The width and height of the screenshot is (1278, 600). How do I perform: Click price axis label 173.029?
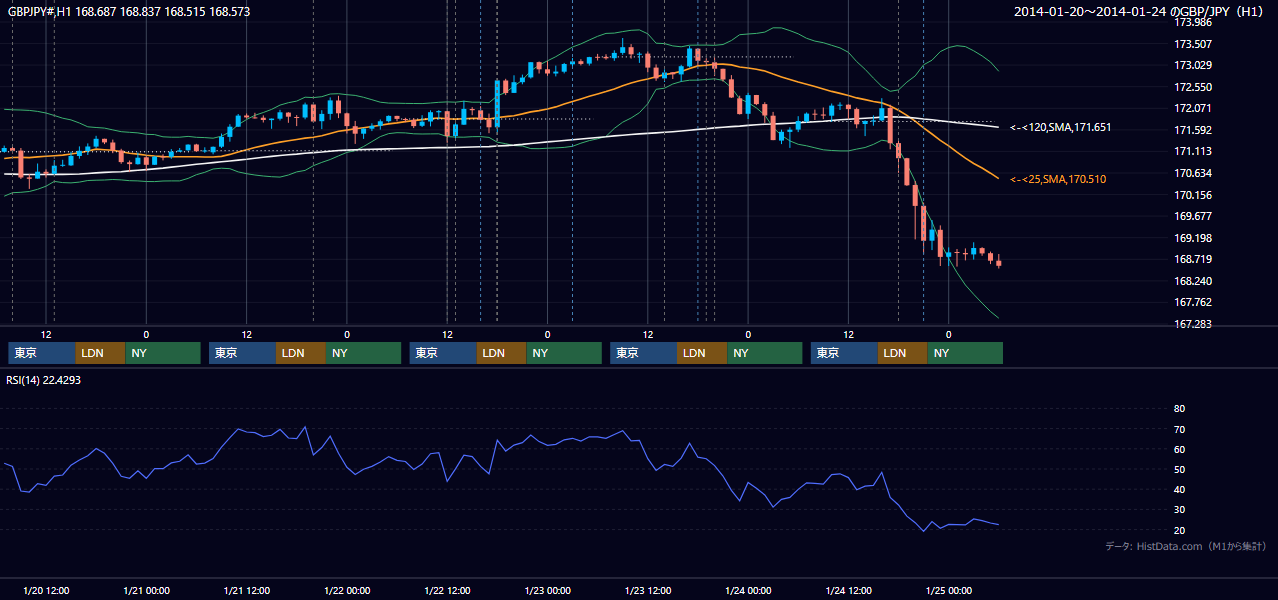tap(1193, 65)
